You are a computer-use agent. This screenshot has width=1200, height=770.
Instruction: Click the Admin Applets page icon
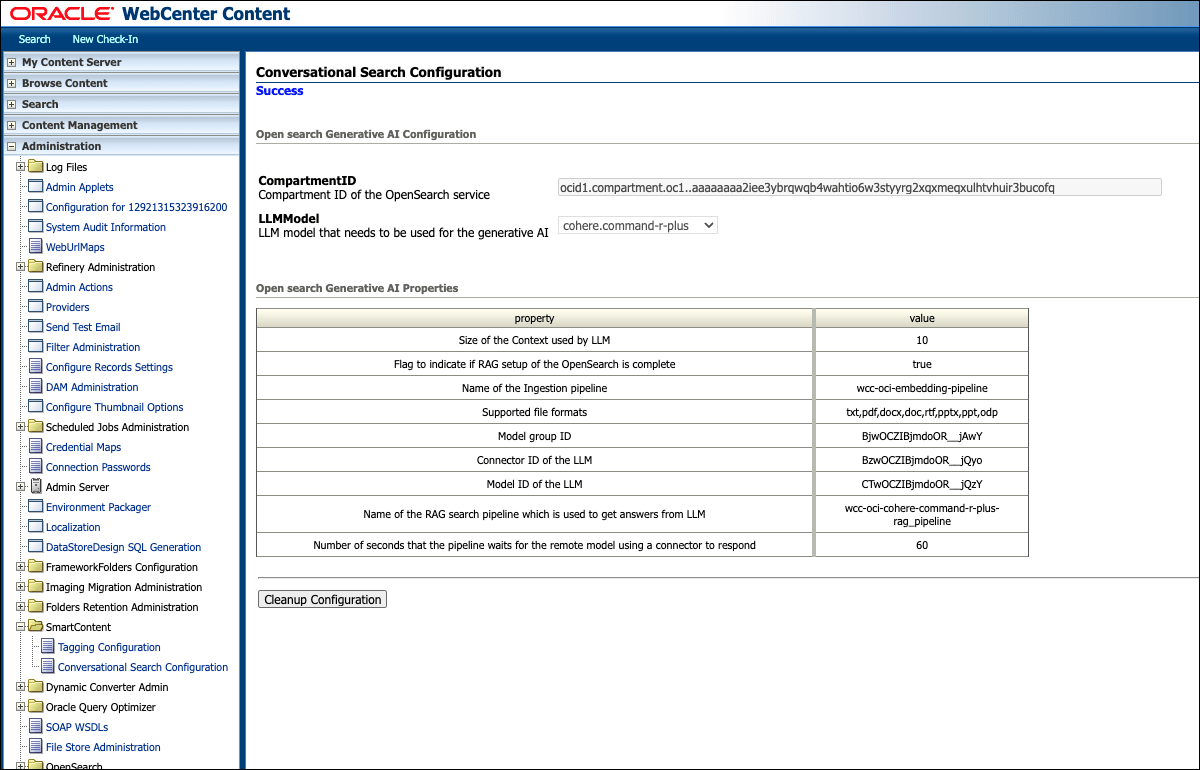coord(36,187)
